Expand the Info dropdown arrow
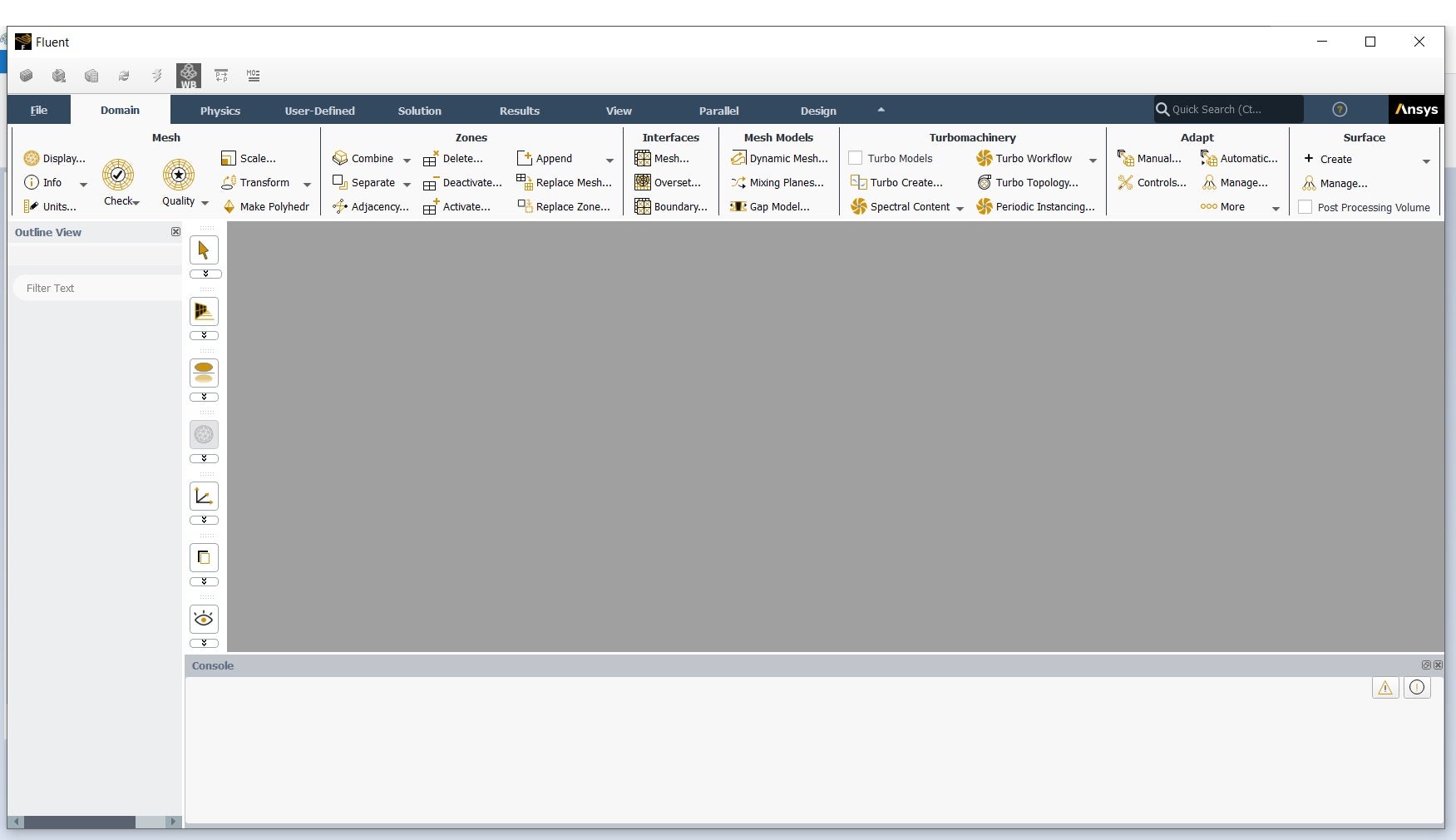 (x=83, y=185)
